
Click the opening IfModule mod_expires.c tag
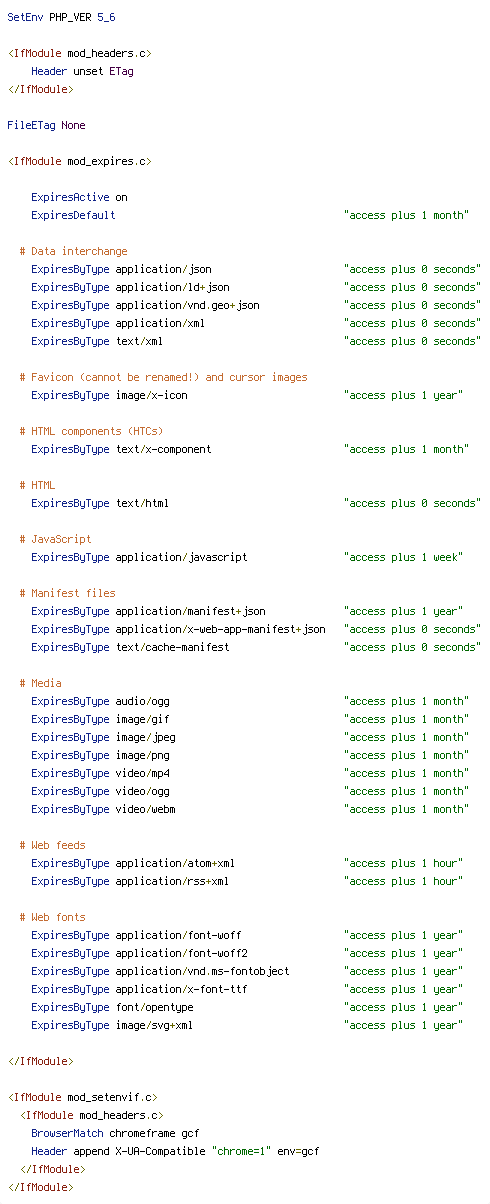click(79, 162)
